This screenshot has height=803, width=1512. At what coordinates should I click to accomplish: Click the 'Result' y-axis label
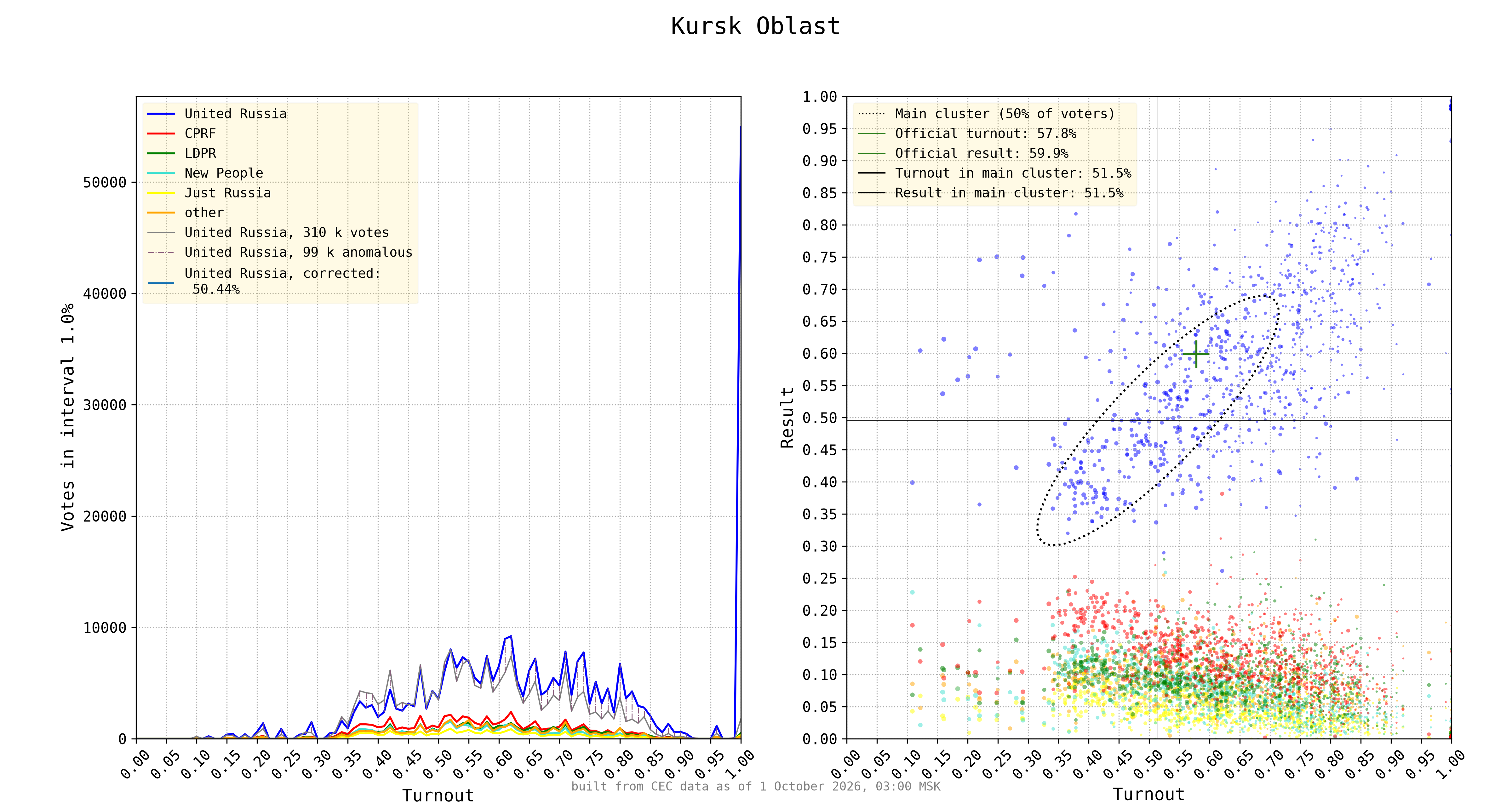[787, 417]
